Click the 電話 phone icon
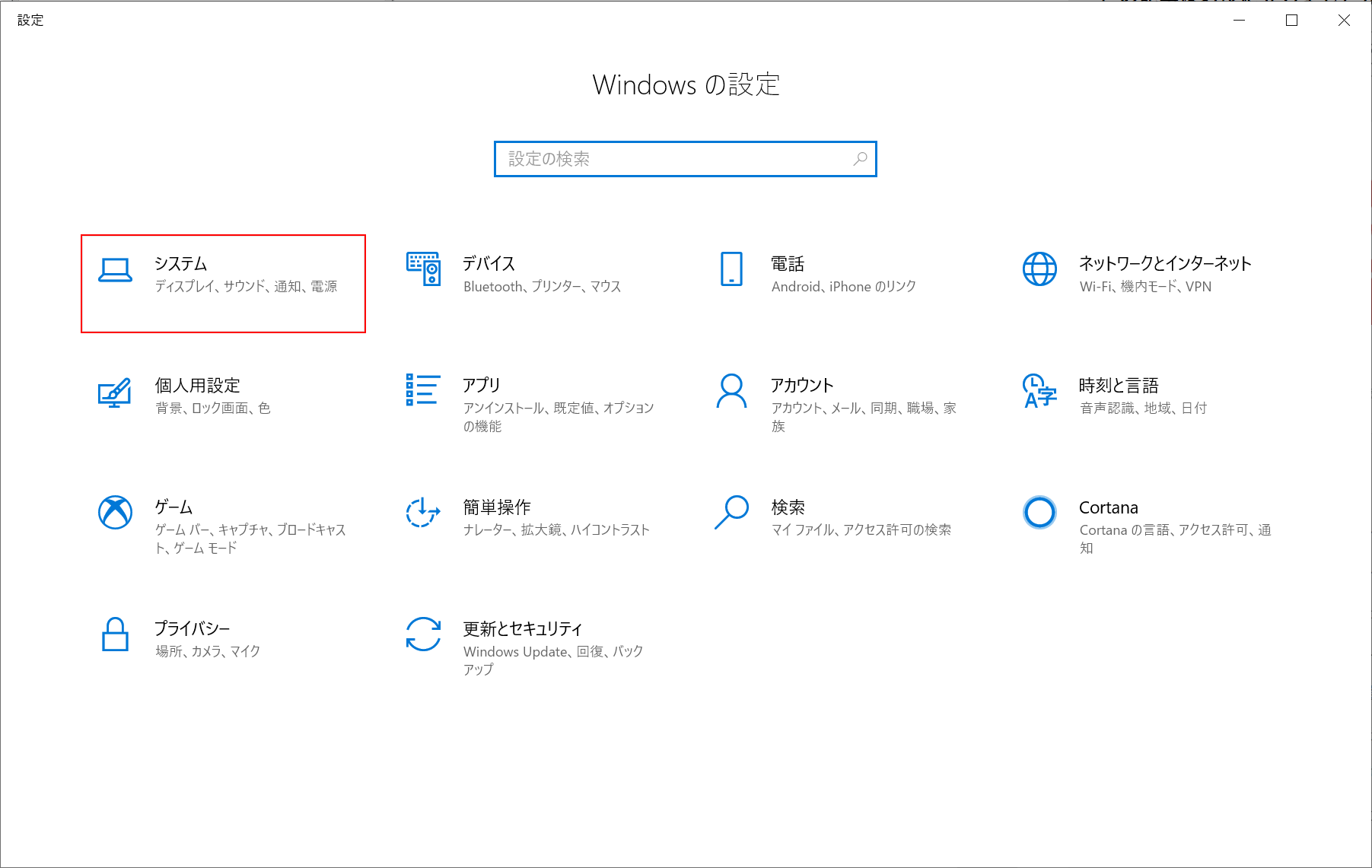The image size is (1372, 868). click(x=731, y=269)
